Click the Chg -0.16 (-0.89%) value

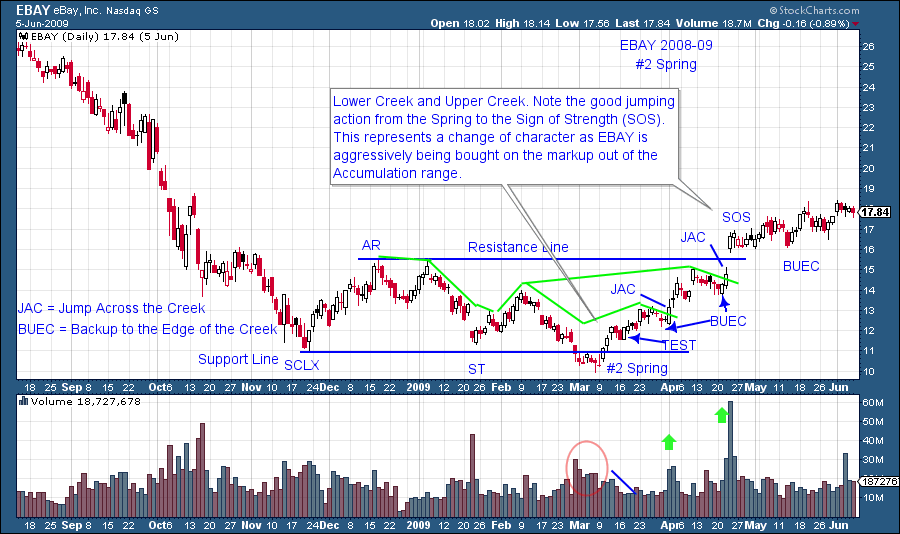803,24
